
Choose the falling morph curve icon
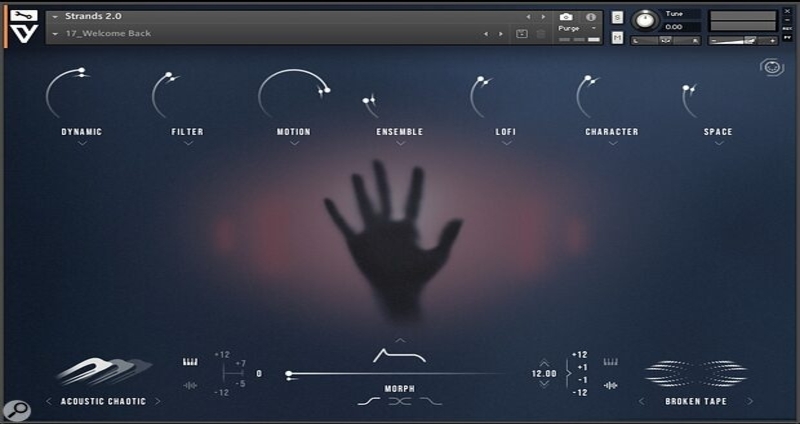pyautogui.click(x=432, y=402)
